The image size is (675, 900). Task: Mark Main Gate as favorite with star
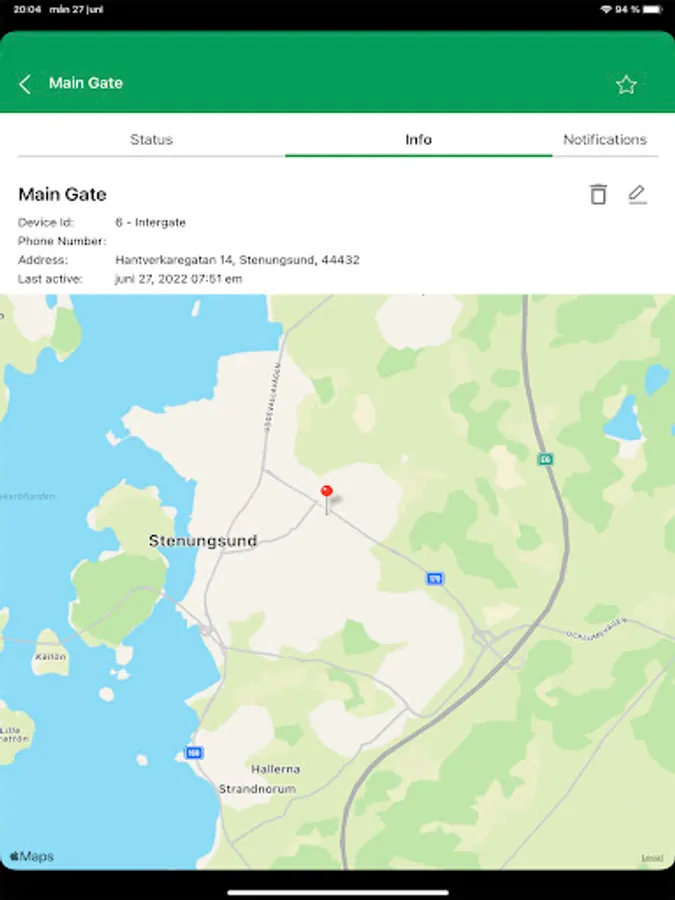tap(626, 84)
